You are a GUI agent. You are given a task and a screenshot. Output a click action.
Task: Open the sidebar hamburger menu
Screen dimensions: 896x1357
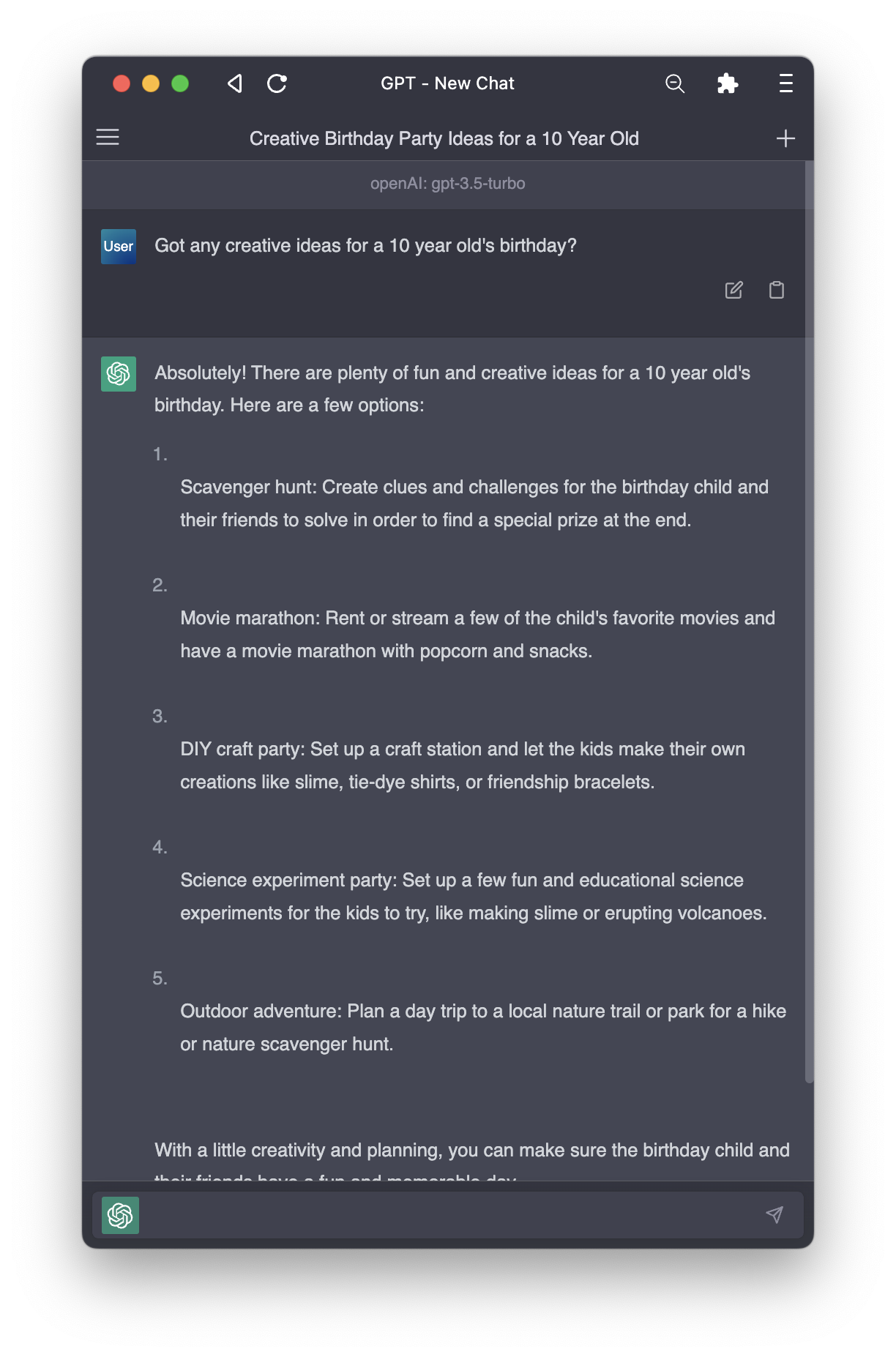pos(108,136)
